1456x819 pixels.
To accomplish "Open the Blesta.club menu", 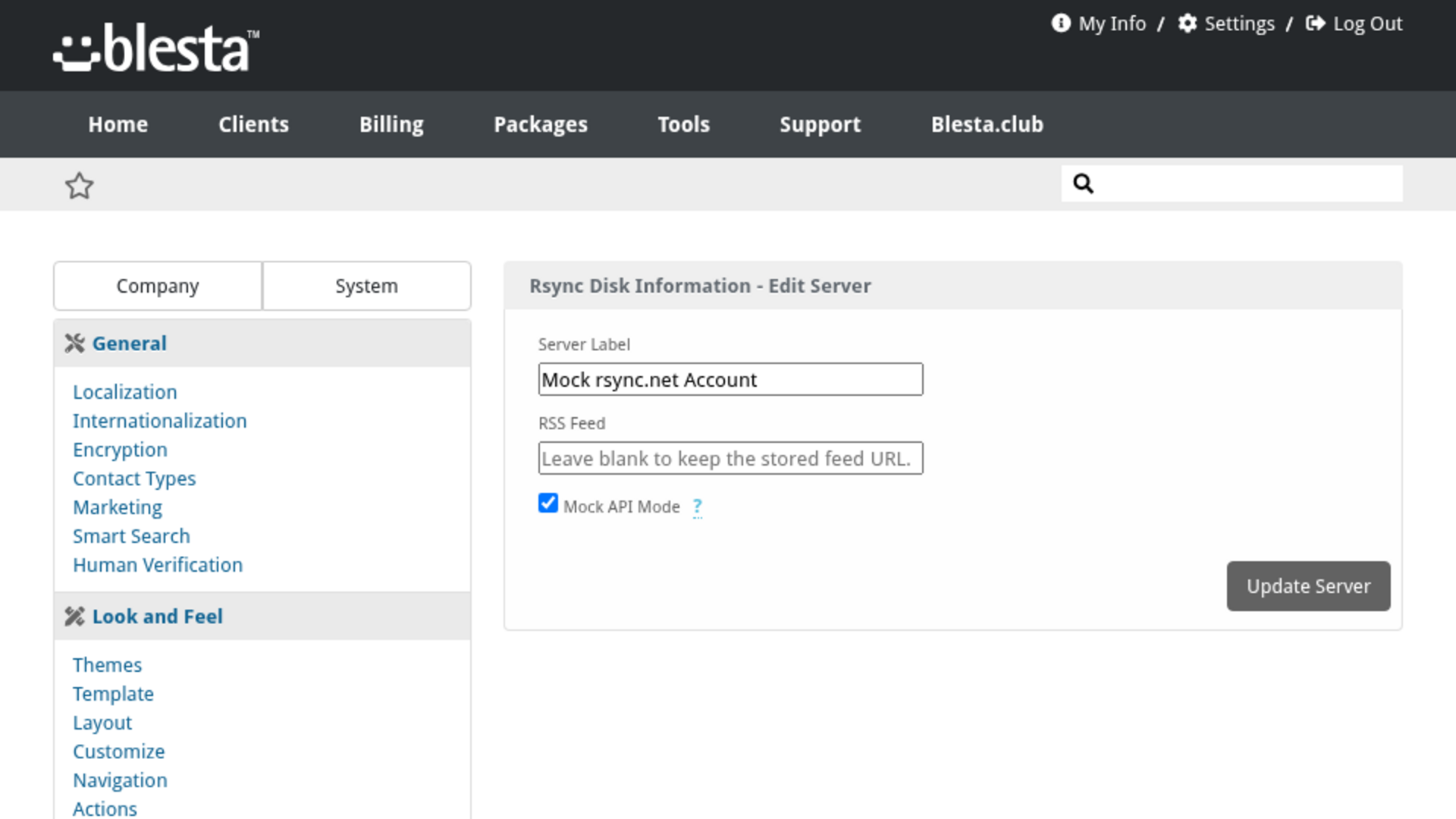I will [x=987, y=124].
